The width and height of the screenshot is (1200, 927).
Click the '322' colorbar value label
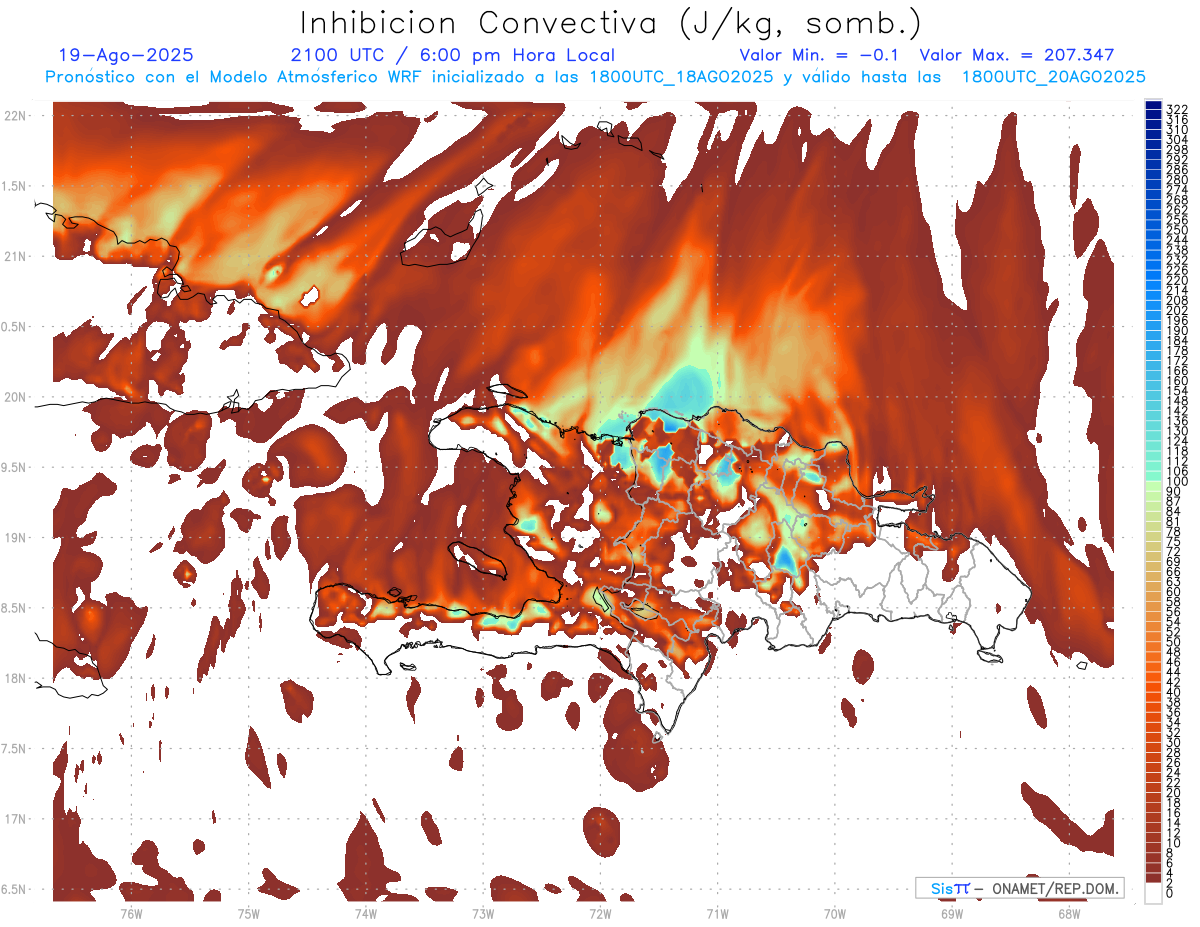[x=1177, y=108]
